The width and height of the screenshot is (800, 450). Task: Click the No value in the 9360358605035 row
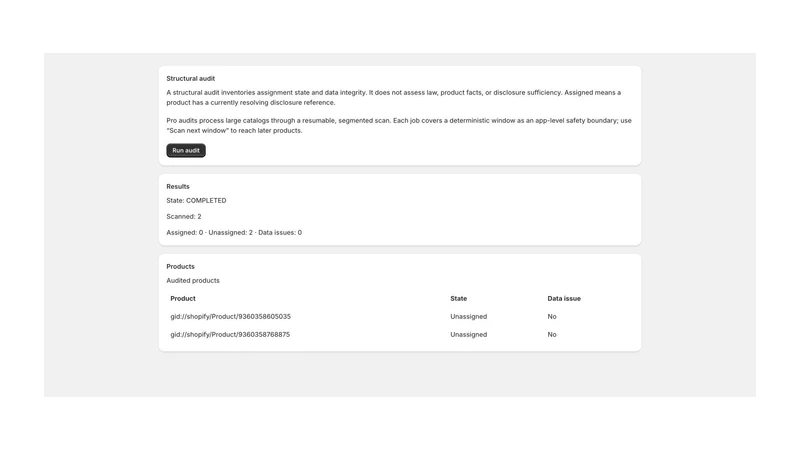(552, 316)
